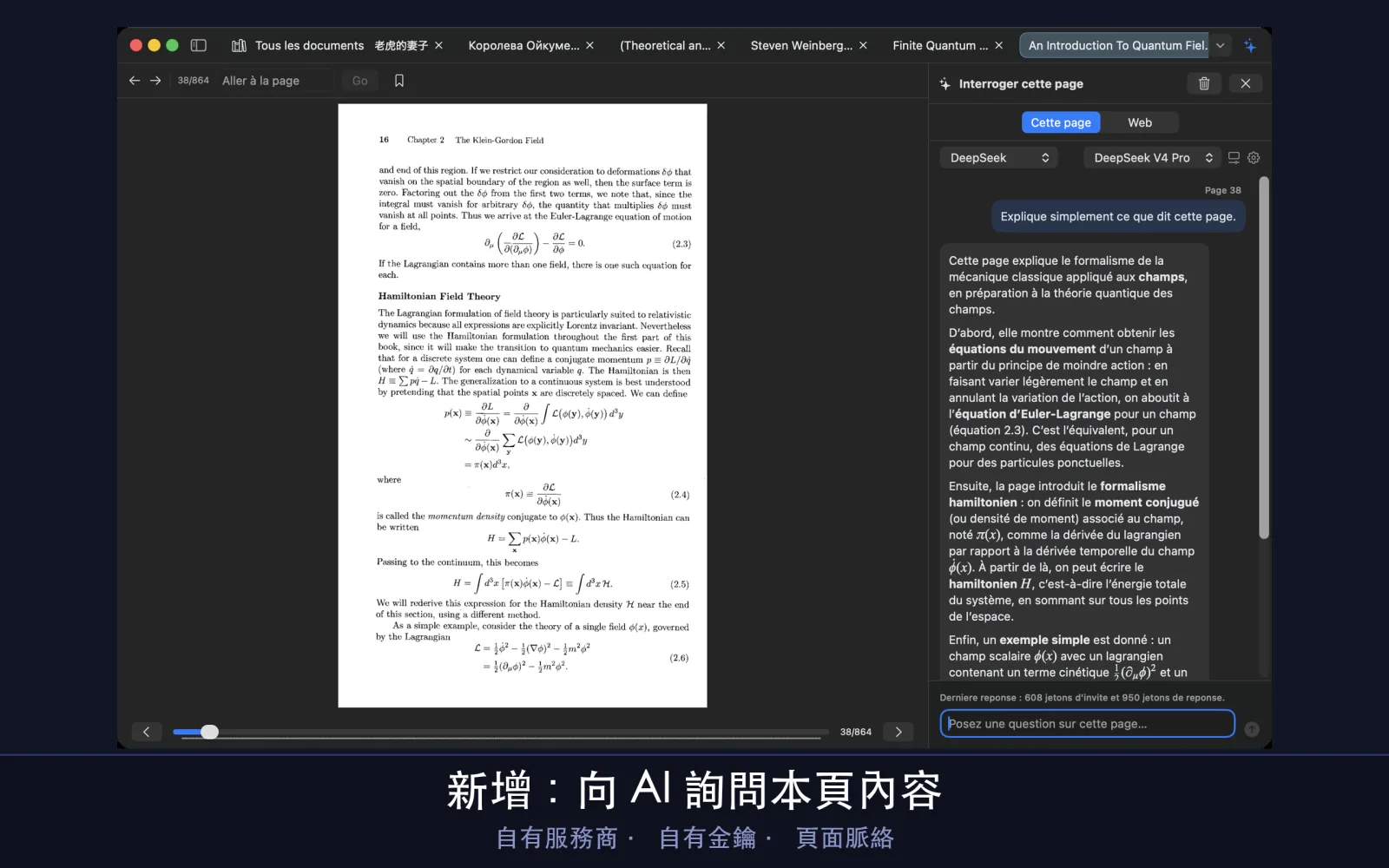
Task: Switch to the Finite Quantum tab
Action: (x=940, y=45)
